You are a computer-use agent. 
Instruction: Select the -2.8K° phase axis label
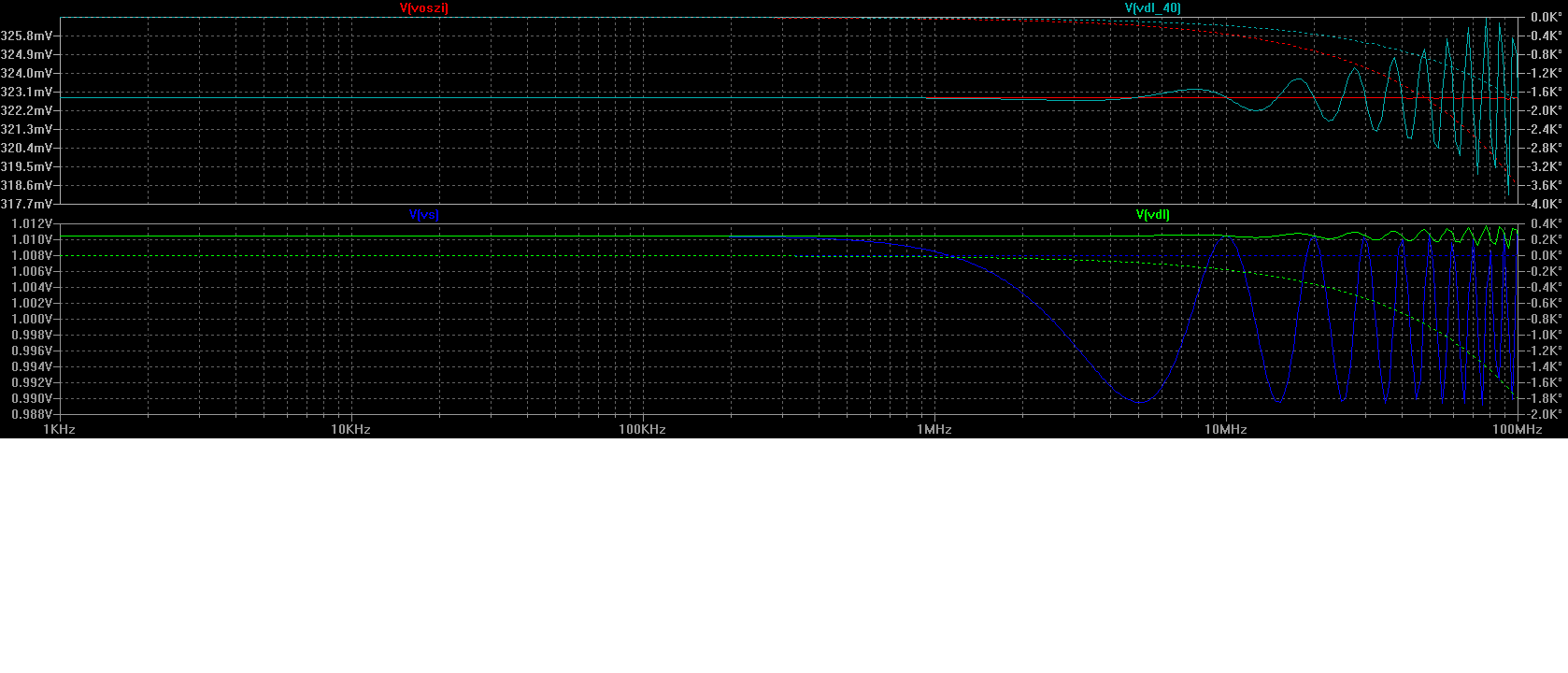pyautogui.click(x=1546, y=148)
